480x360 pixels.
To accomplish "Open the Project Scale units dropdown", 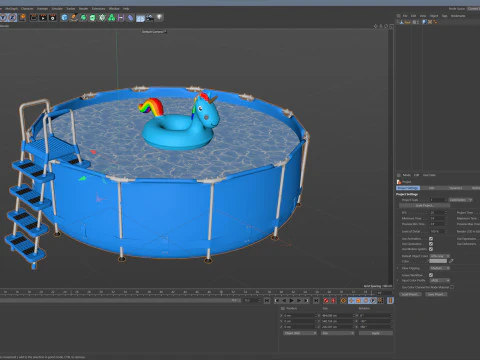I will (460, 200).
